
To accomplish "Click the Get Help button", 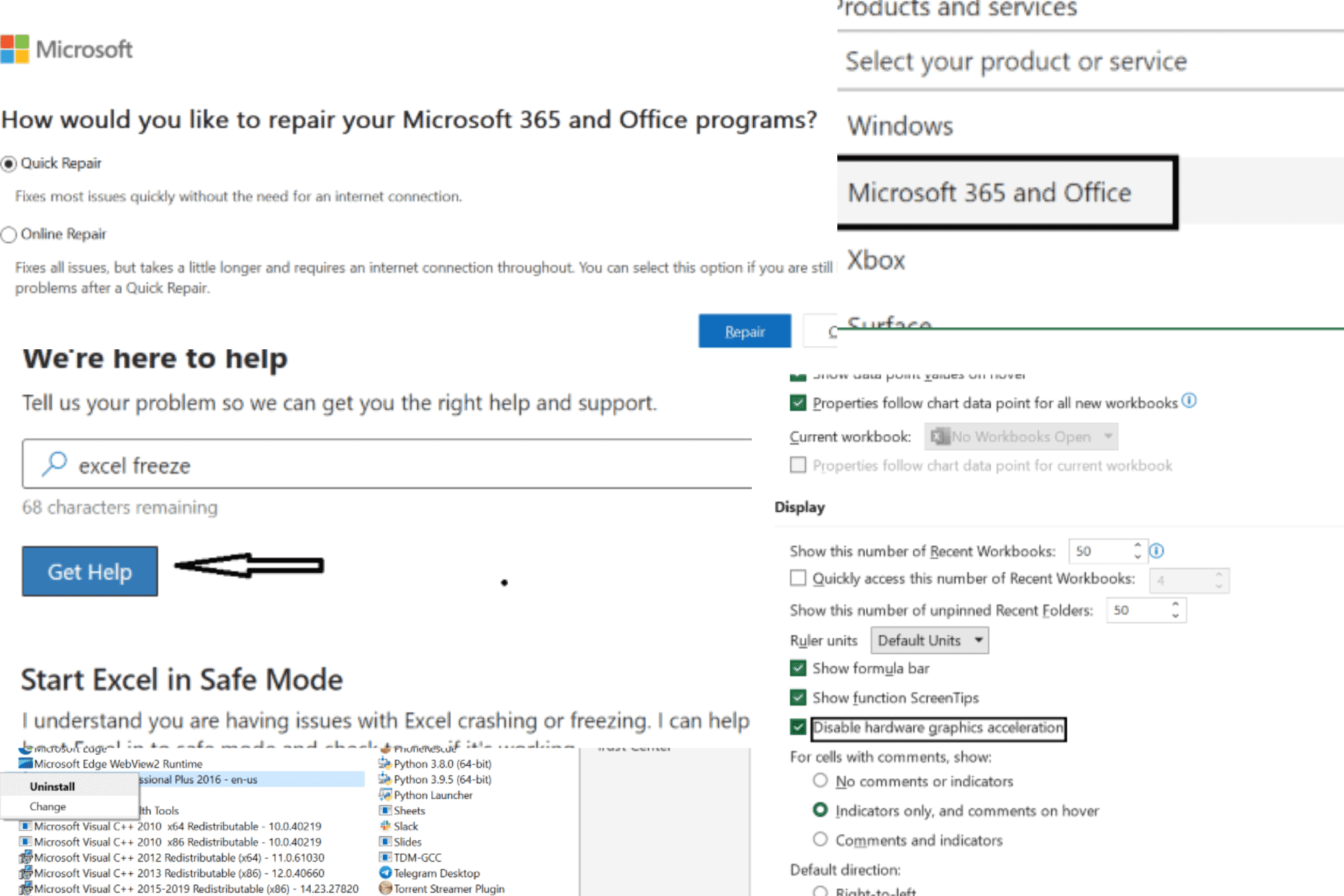I will pyautogui.click(x=89, y=571).
